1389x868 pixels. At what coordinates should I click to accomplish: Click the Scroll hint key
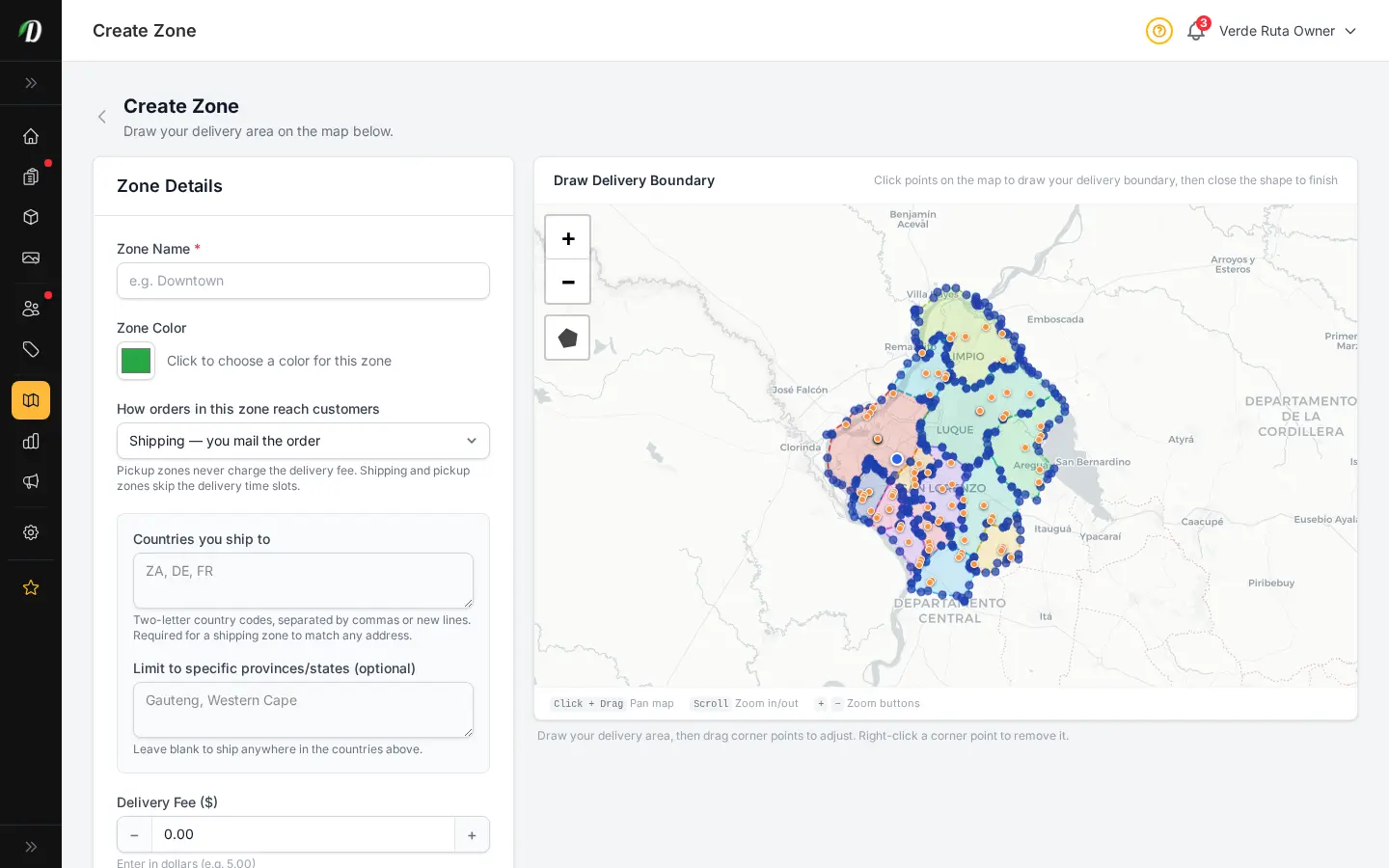[x=711, y=704]
